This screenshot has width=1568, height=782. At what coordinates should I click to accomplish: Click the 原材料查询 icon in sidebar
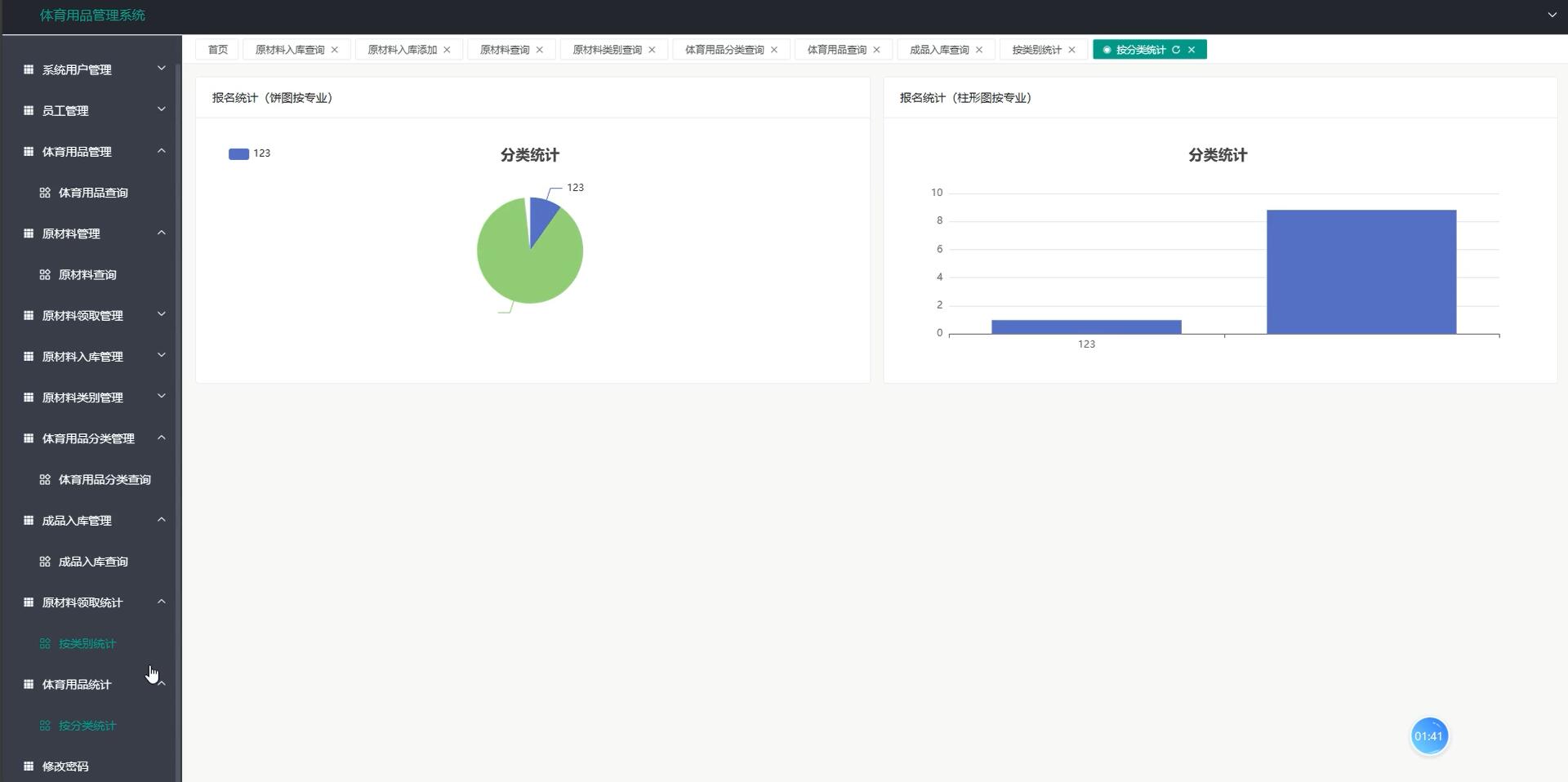46,274
